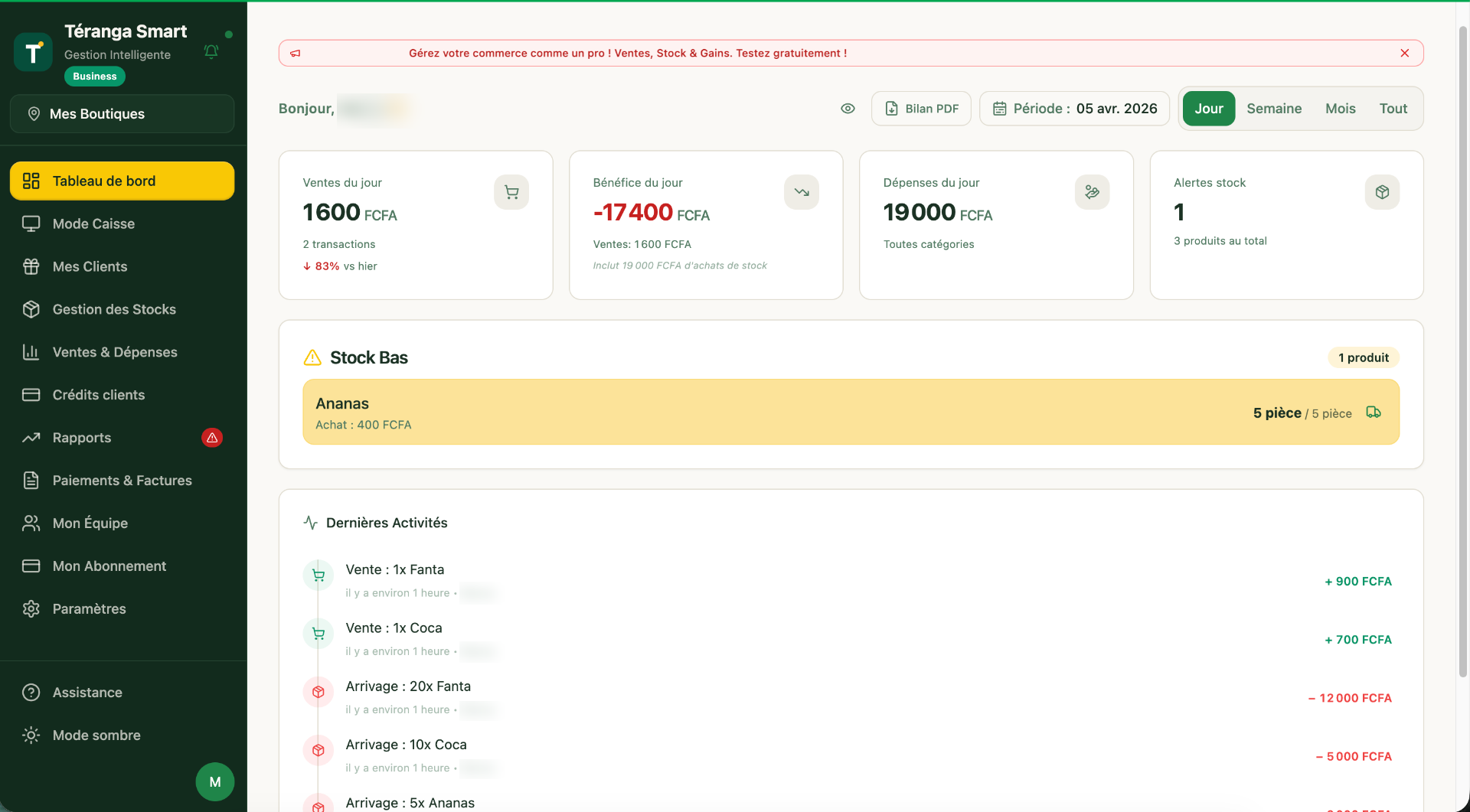The width and height of the screenshot is (1470, 812).
Task: Click cart icon of Vente 1x Coca
Action: [318, 634]
